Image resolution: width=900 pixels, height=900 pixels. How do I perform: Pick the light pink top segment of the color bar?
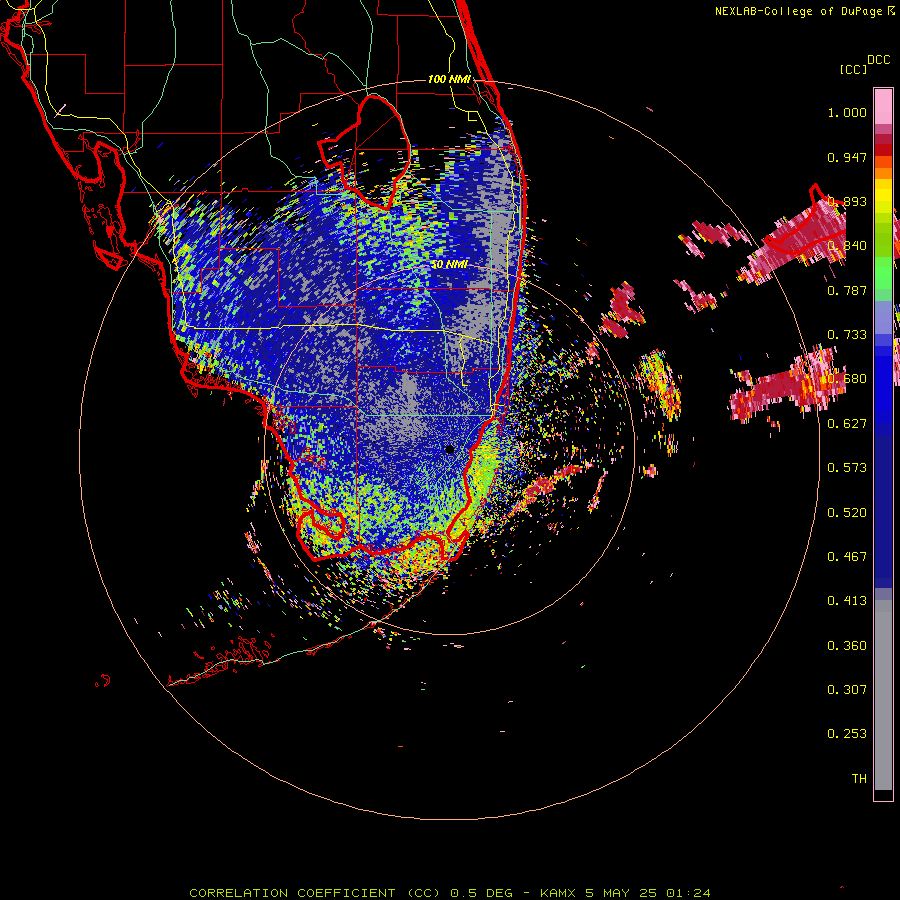coord(883,106)
